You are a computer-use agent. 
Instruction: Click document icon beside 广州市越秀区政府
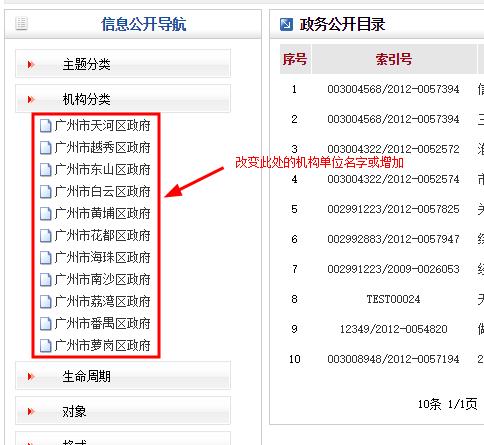coord(45,148)
